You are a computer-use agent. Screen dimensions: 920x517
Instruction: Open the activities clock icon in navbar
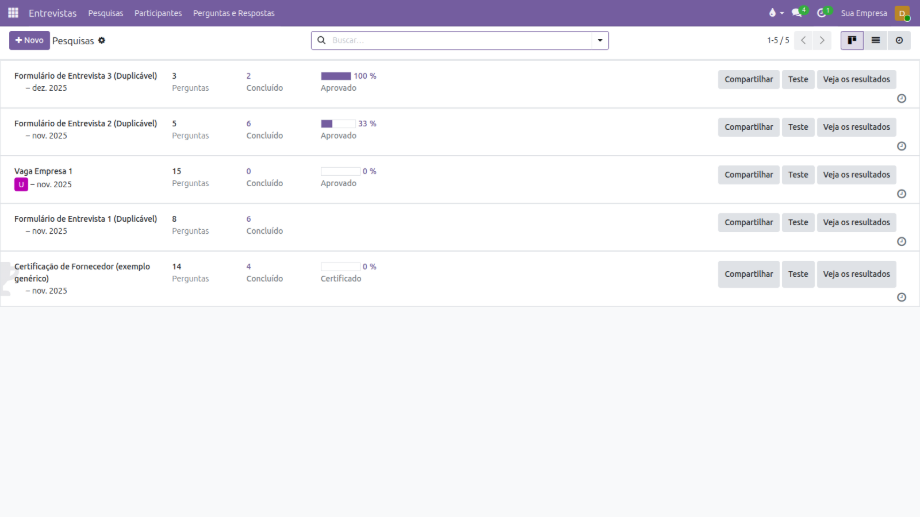[822, 13]
